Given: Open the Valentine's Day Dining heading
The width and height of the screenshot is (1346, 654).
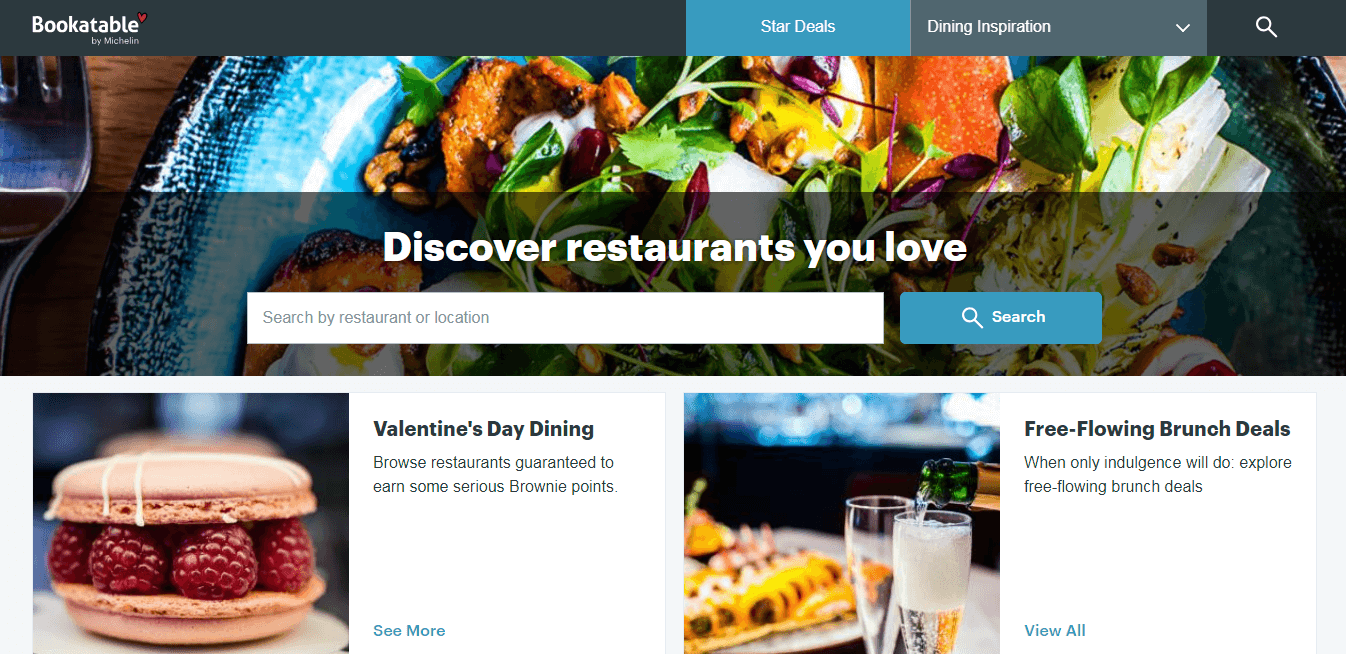Looking at the screenshot, I should click(483, 429).
